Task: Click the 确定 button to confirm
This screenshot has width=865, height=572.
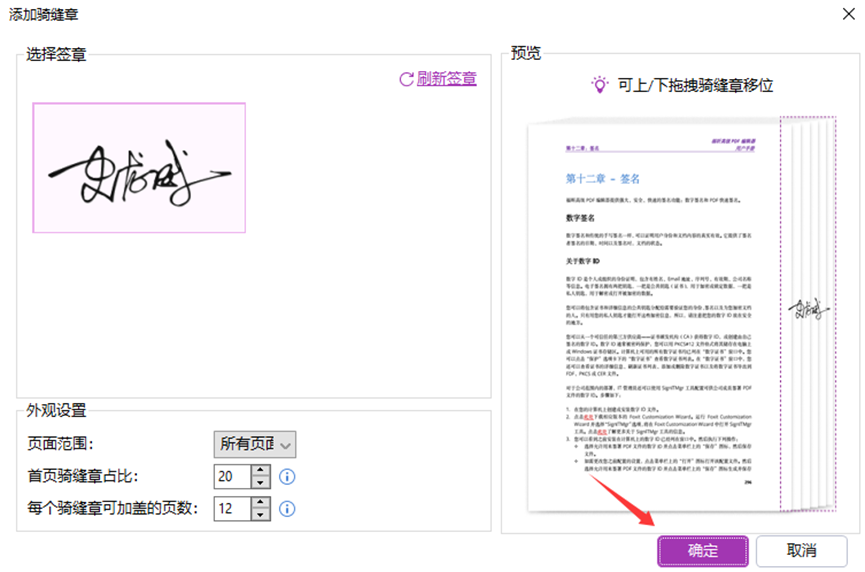Action: click(x=702, y=550)
